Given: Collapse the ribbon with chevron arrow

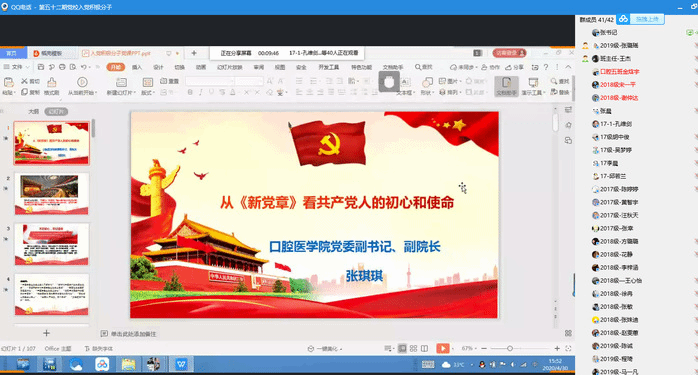Looking at the screenshot, I should point(568,67).
